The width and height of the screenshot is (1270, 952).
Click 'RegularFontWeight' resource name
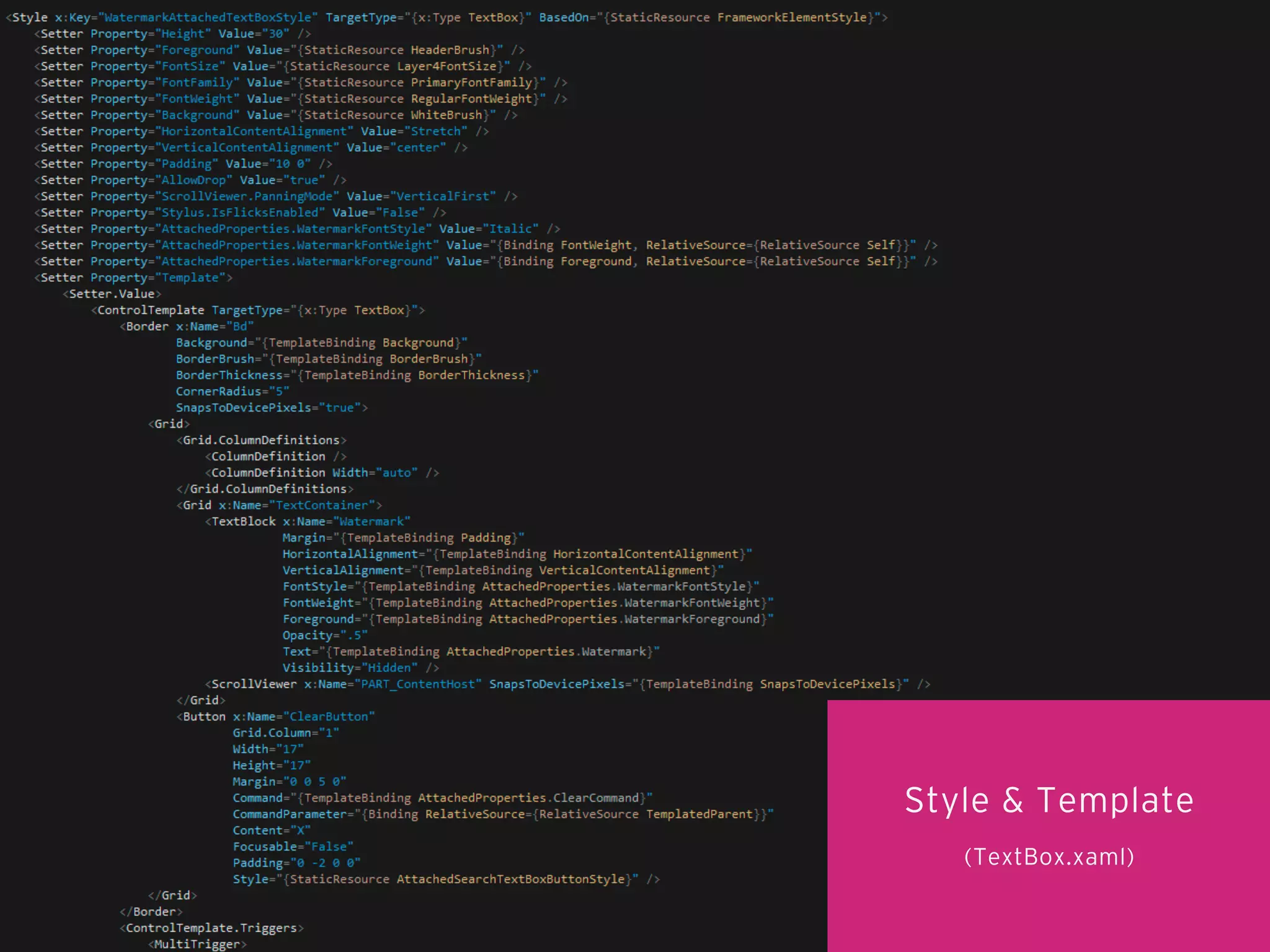[x=471, y=99]
